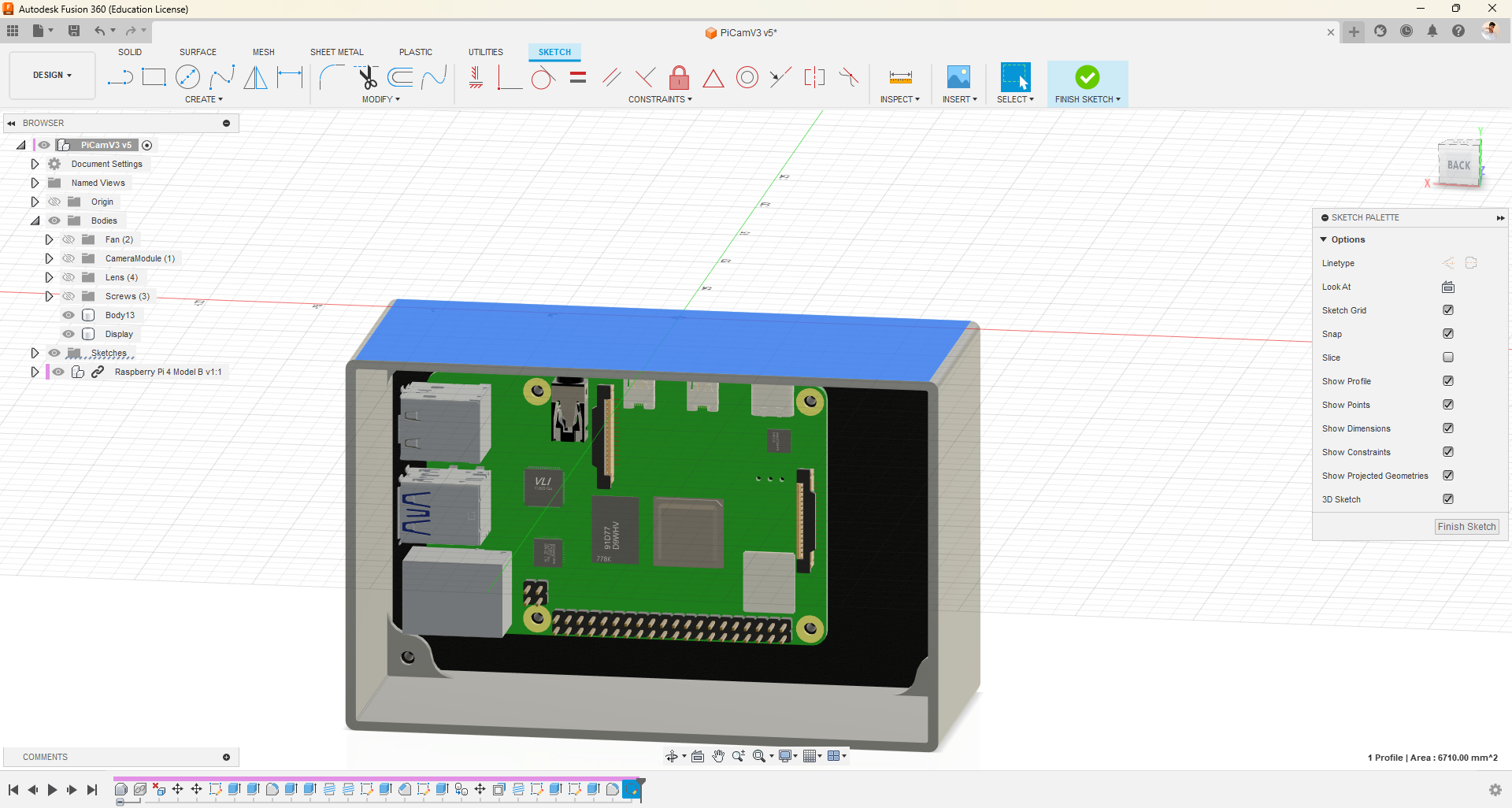Show the Fan (2) folder via eye icon
Image resolution: width=1512 pixels, height=808 pixels.
(x=69, y=239)
